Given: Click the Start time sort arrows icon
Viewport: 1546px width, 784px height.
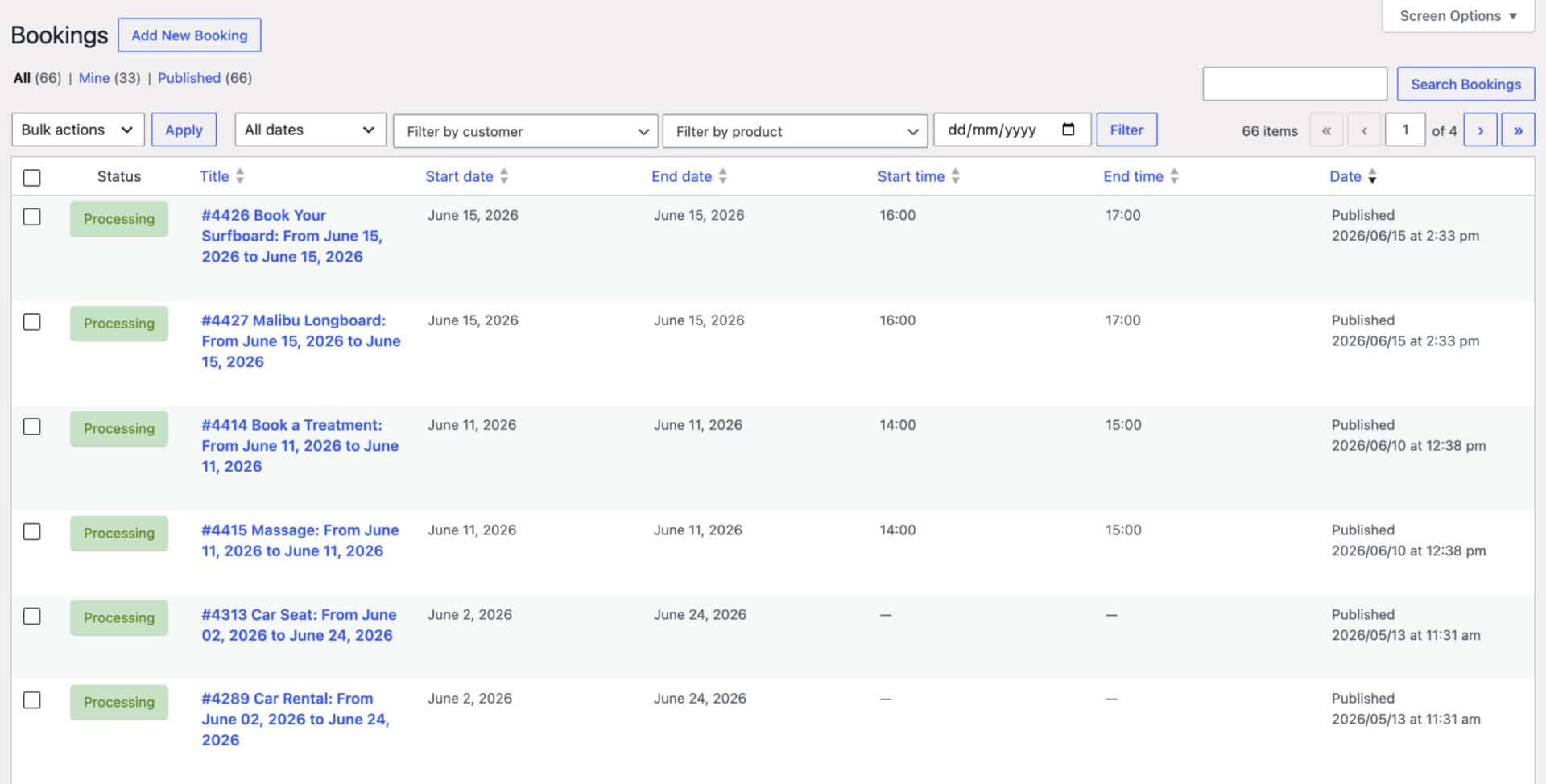Looking at the screenshot, I should pyautogui.click(x=956, y=176).
